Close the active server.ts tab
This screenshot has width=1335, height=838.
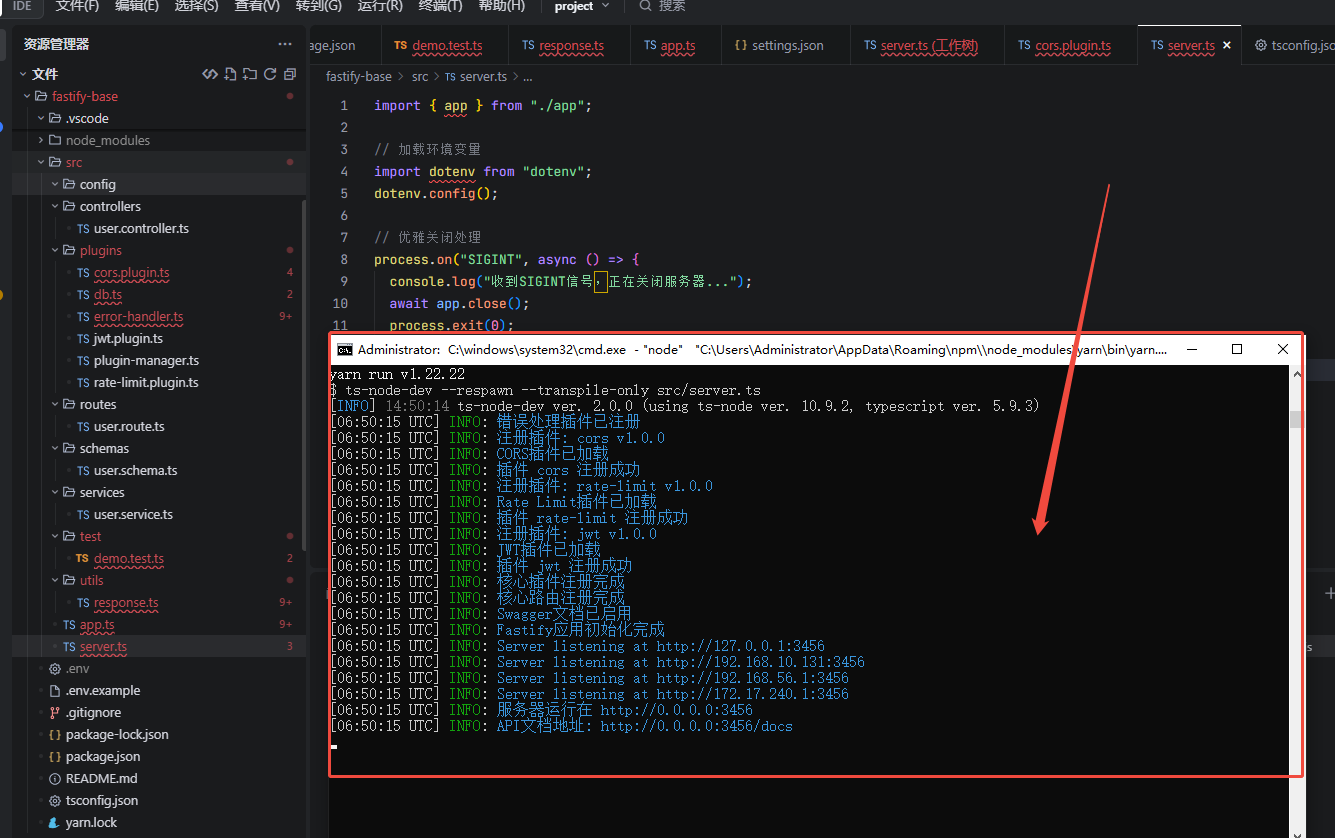point(1227,46)
